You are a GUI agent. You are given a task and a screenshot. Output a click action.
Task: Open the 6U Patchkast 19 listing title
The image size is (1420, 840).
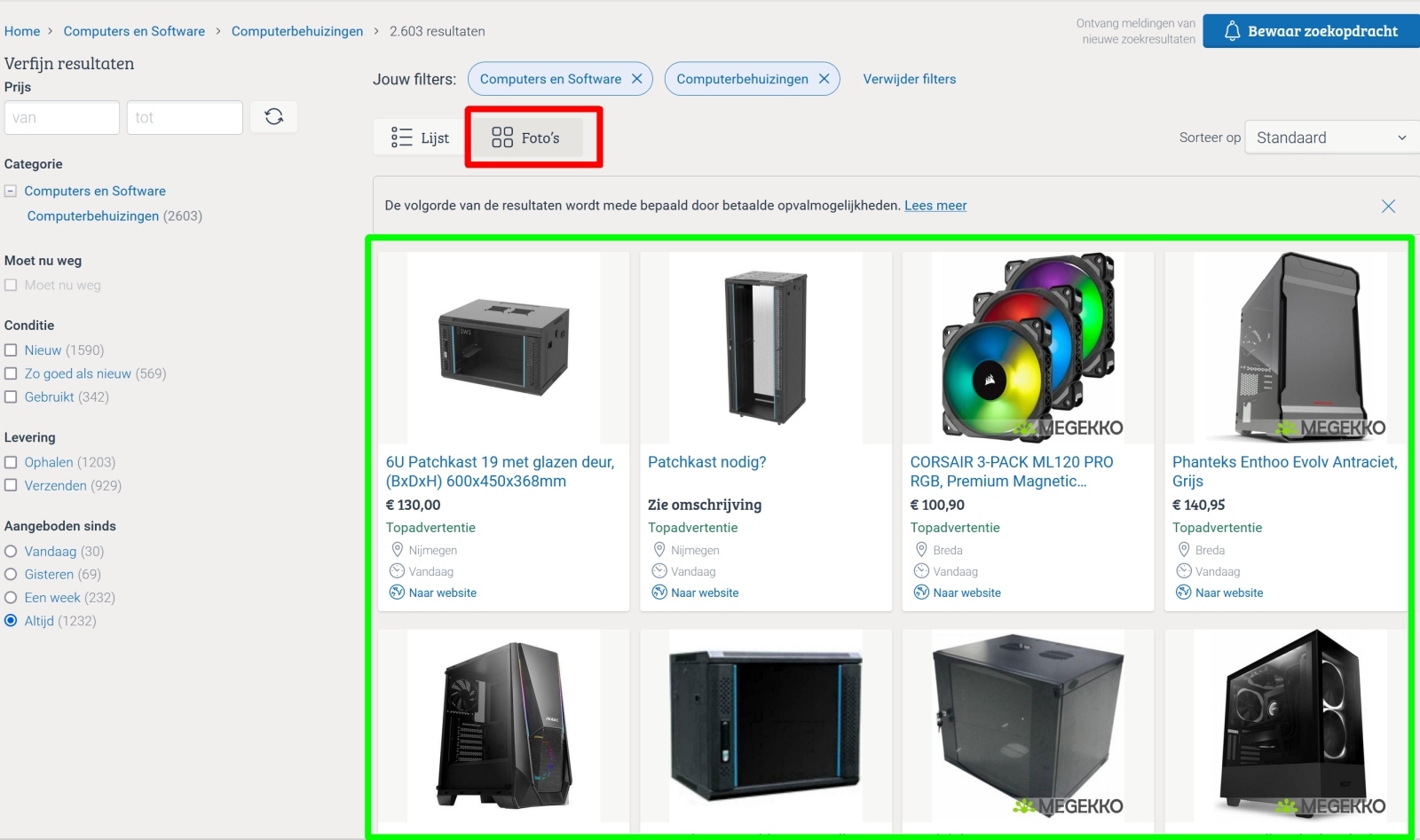(500, 472)
